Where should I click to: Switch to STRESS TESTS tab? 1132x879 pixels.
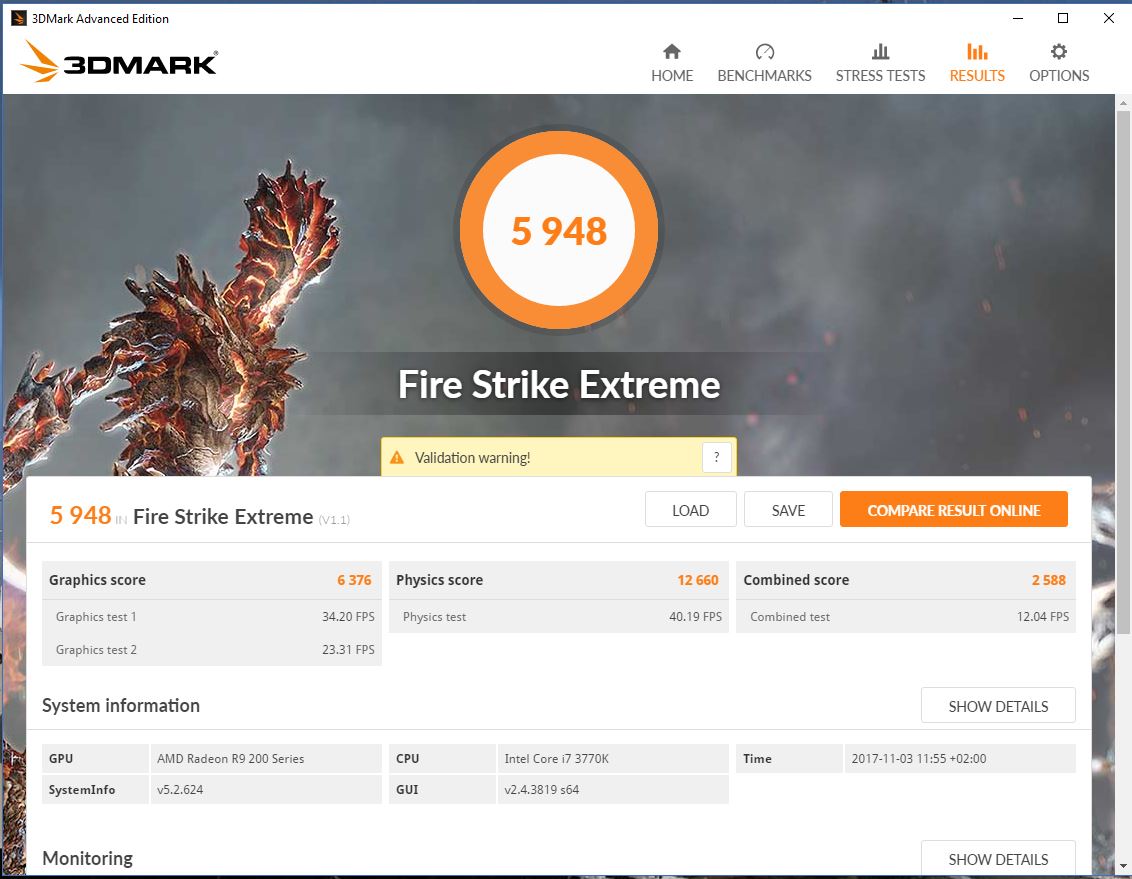[880, 76]
